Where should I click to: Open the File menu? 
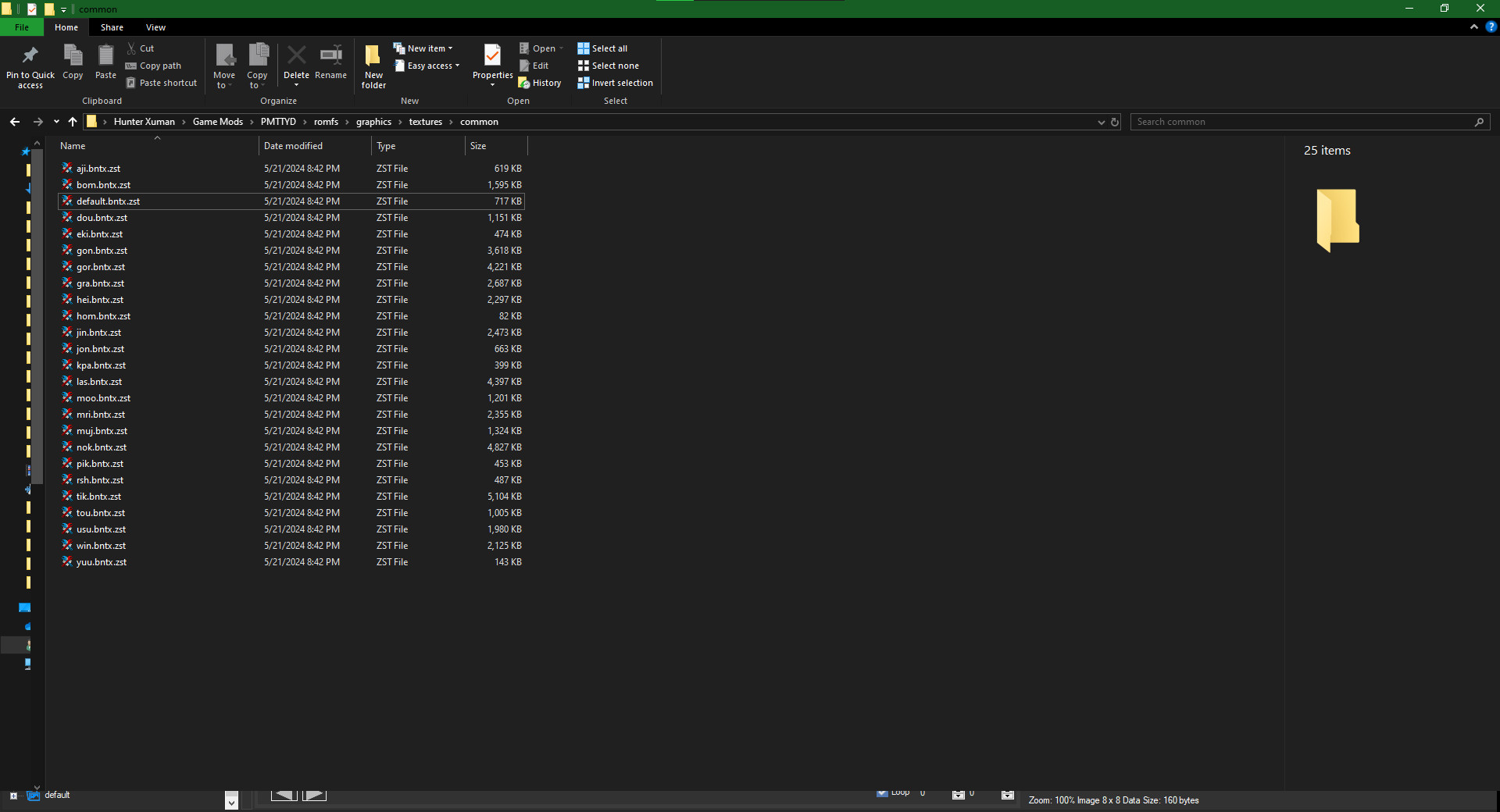(x=22, y=27)
